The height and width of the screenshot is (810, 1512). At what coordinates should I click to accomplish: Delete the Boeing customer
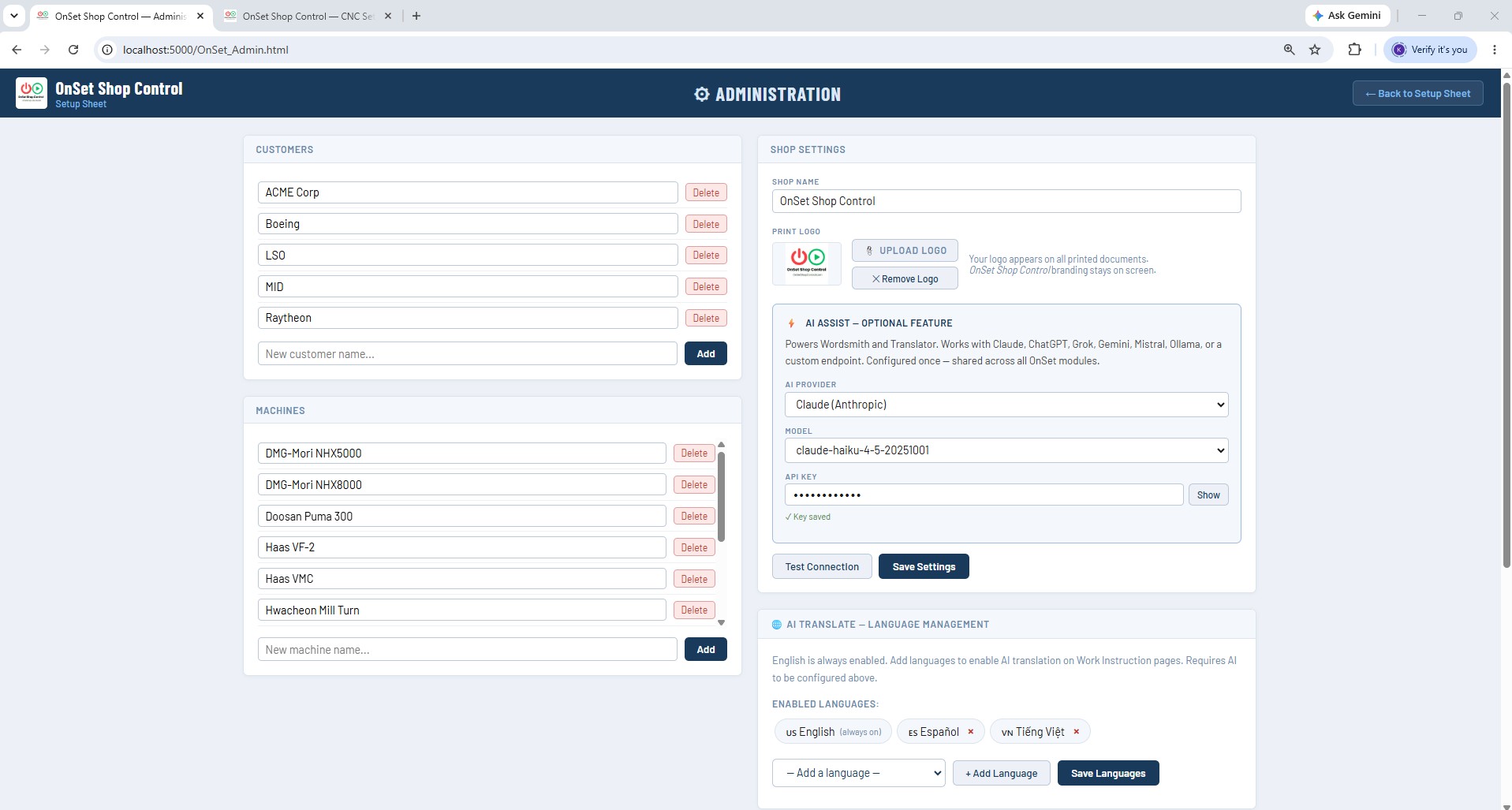pyautogui.click(x=706, y=224)
